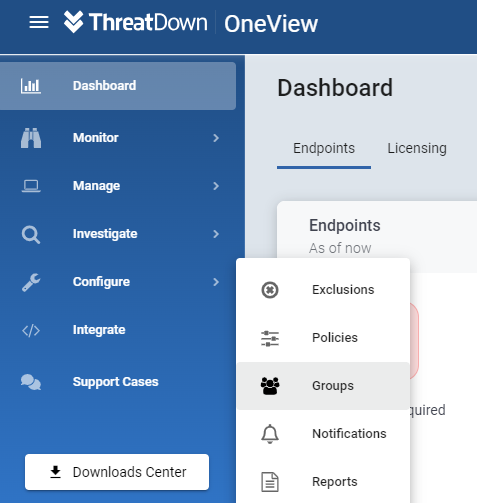Open the Integrate menu item
Screen dimensions: 477x503
tap(118, 330)
